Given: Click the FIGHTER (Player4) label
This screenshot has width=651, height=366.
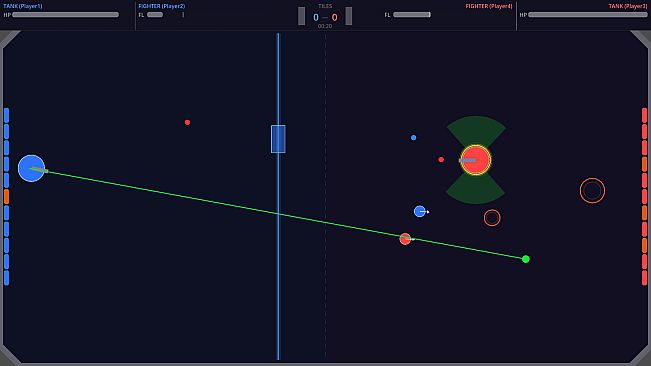Looking at the screenshot, I should tap(489, 6).
